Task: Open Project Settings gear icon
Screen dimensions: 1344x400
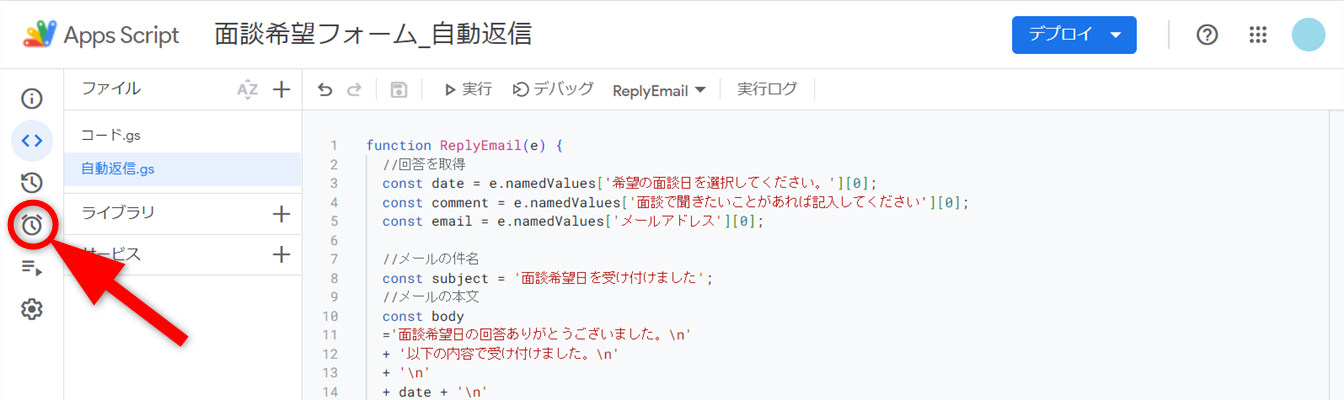Action: (x=32, y=309)
